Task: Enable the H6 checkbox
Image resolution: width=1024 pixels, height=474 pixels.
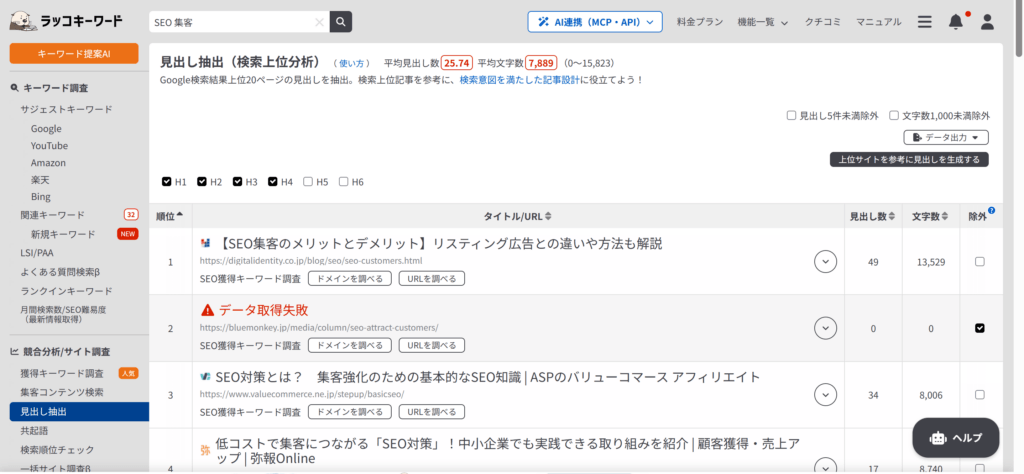Action: tap(344, 182)
